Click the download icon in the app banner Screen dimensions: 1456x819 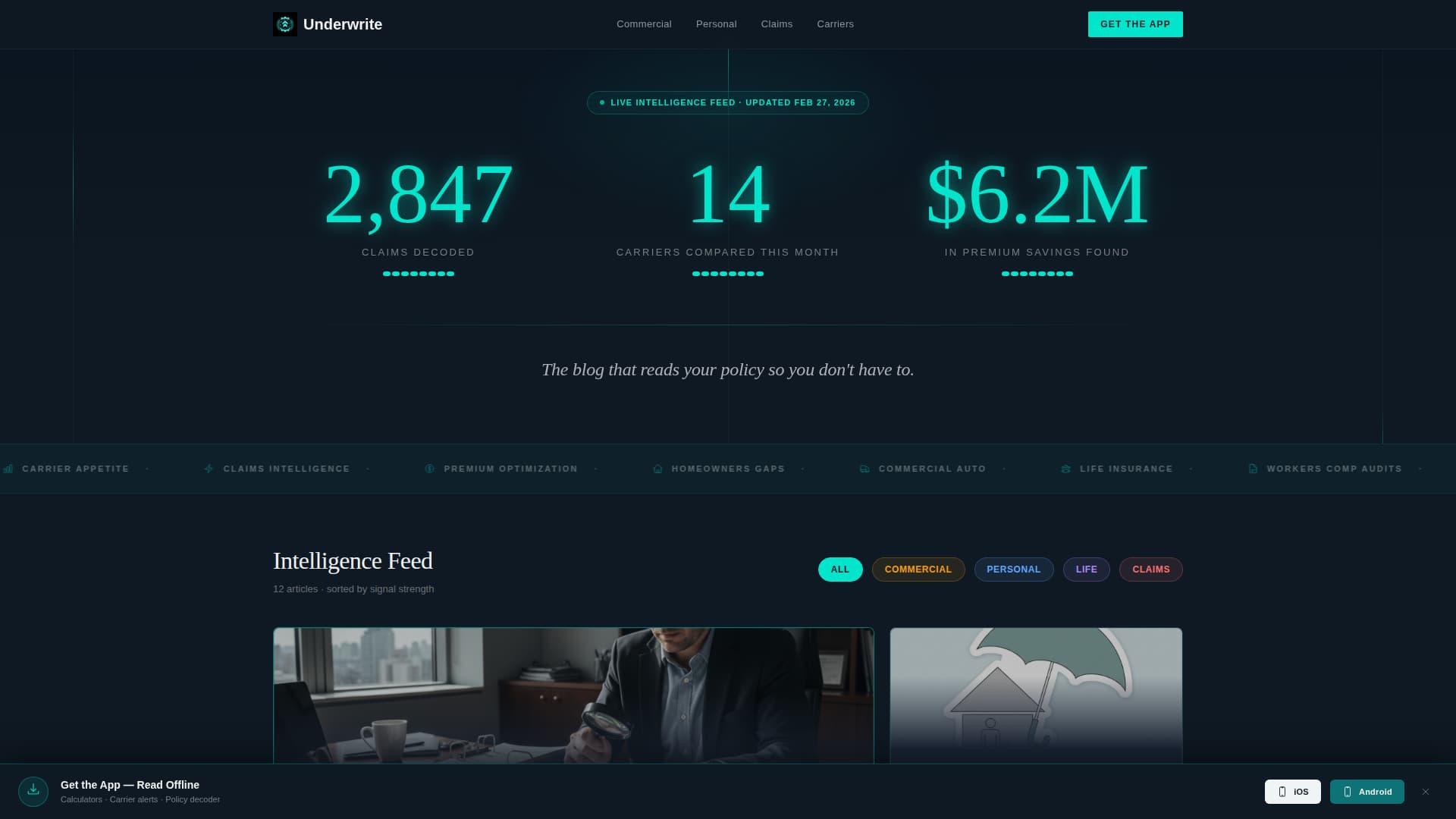click(x=33, y=791)
